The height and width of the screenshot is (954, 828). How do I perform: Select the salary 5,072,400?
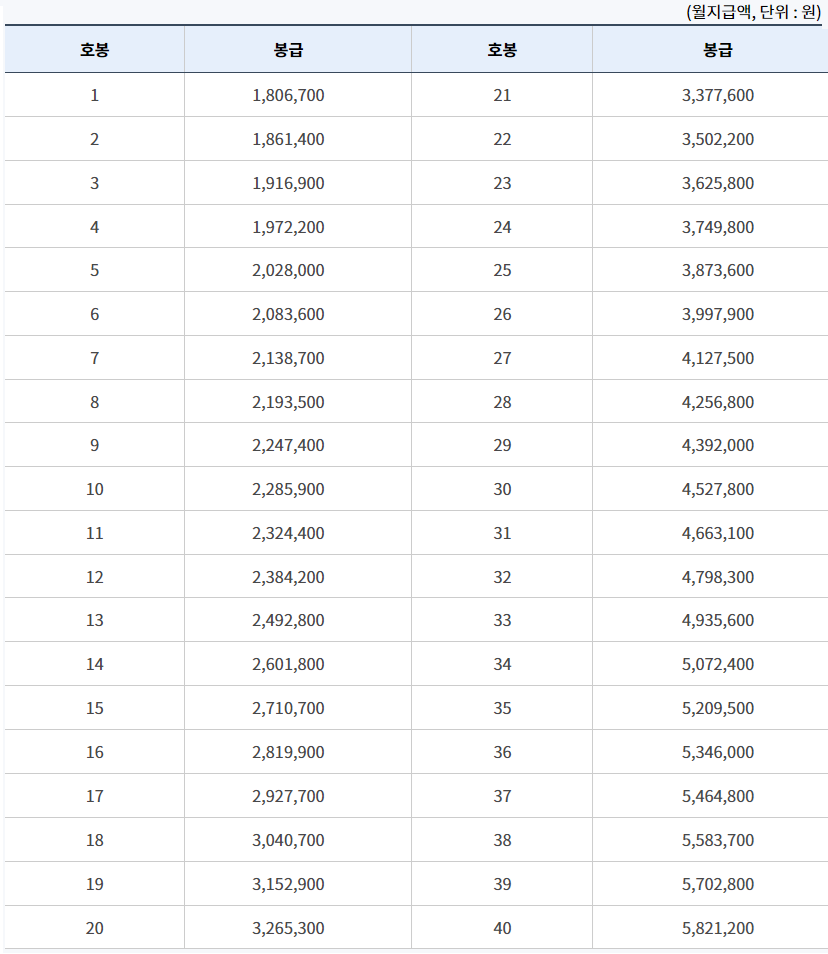click(718, 664)
